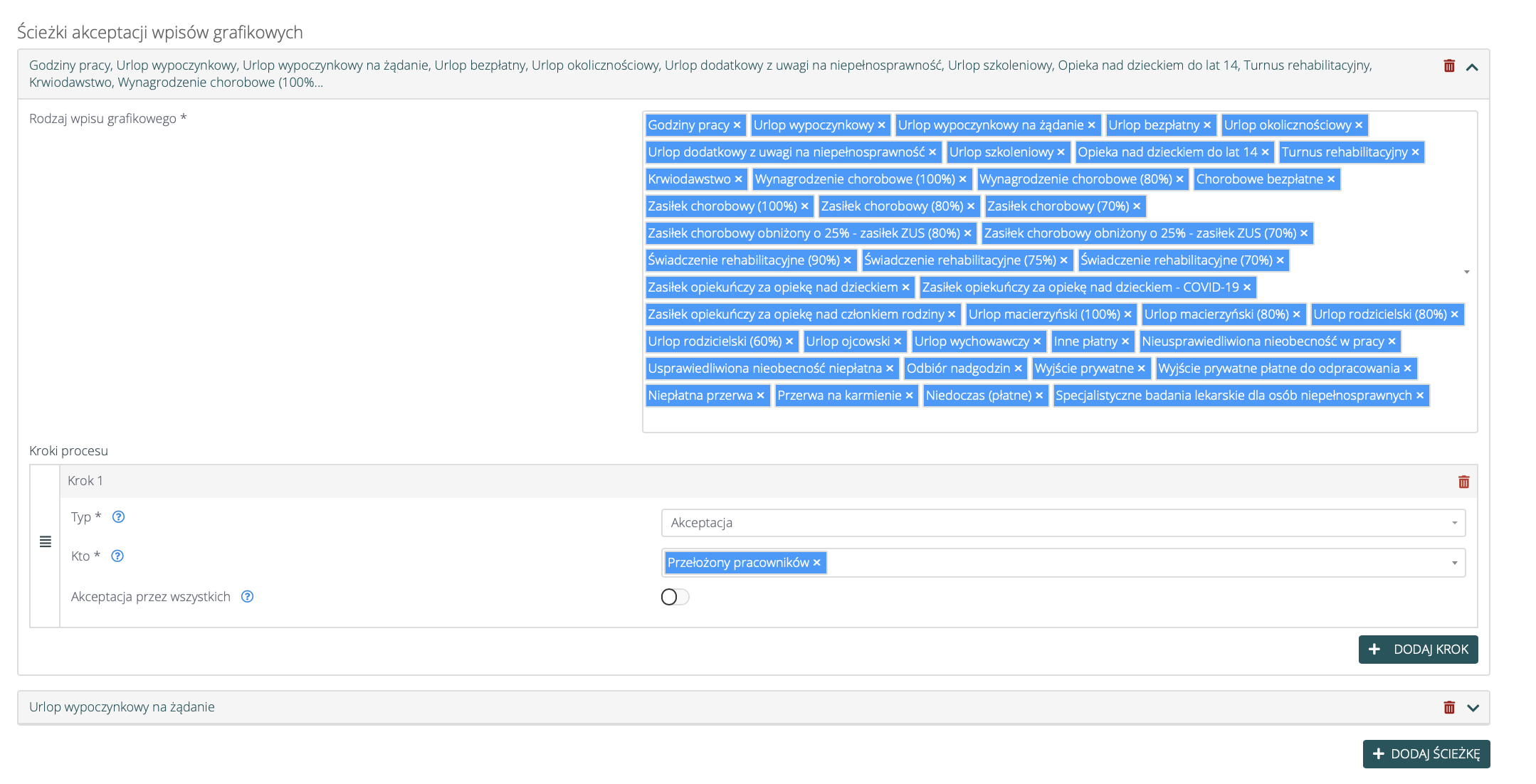The image size is (1536, 784).
Task: Click the 'Dodaj ścieżkę' button
Action: pyautogui.click(x=1426, y=754)
